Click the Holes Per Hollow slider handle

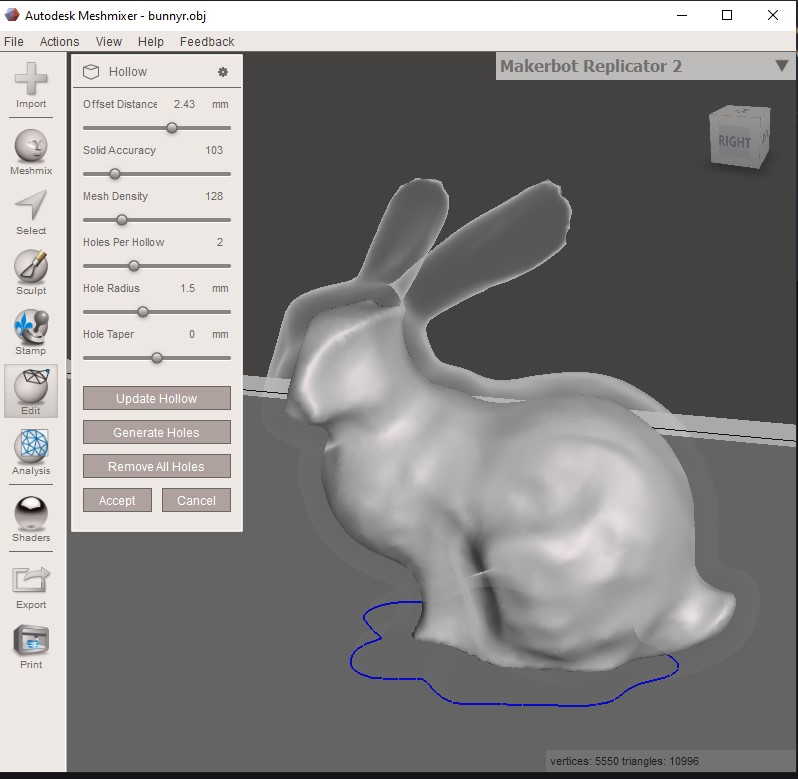point(134,266)
